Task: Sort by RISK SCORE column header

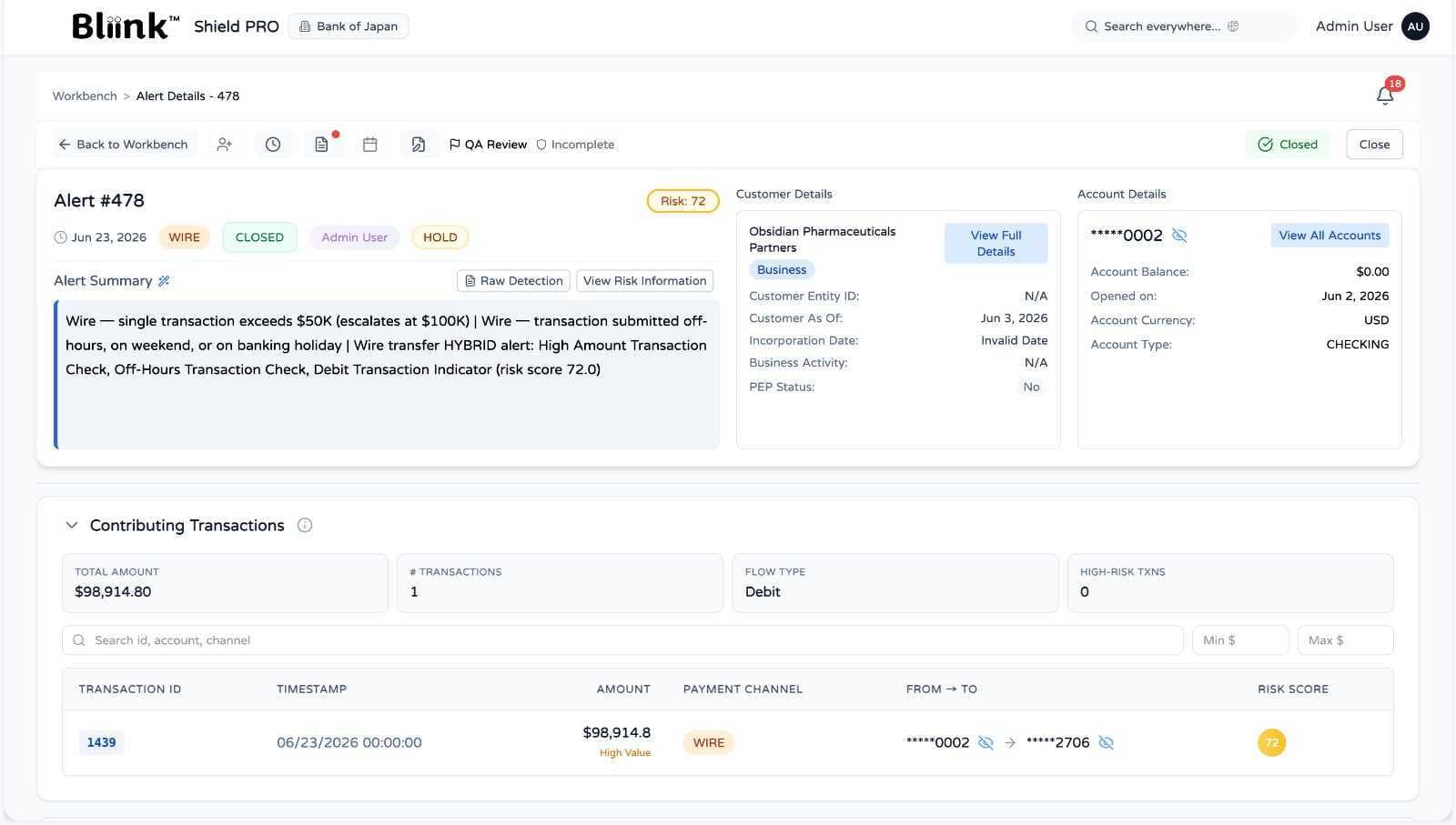Action: coord(1292,689)
